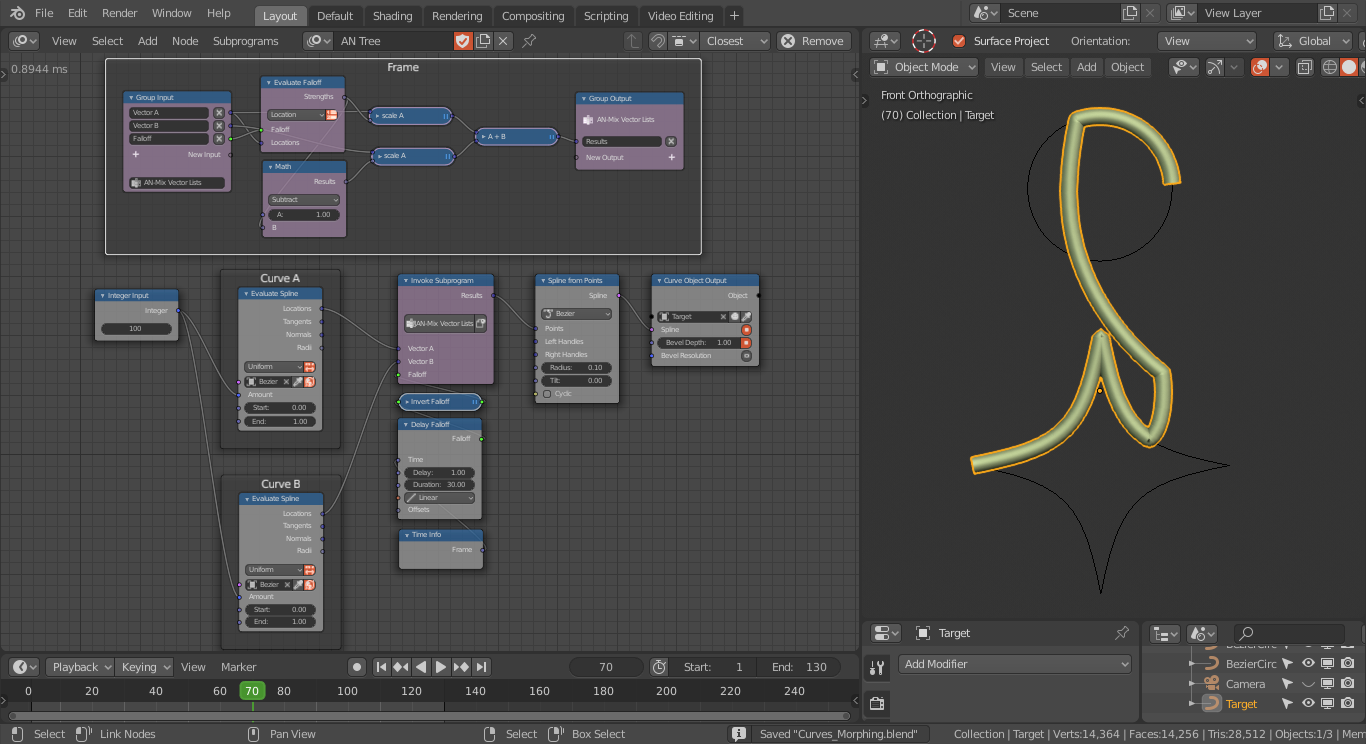Screen dimensions: 1366x744
Task: Open the View Layer browse icon
Action: click(x=1182, y=13)
